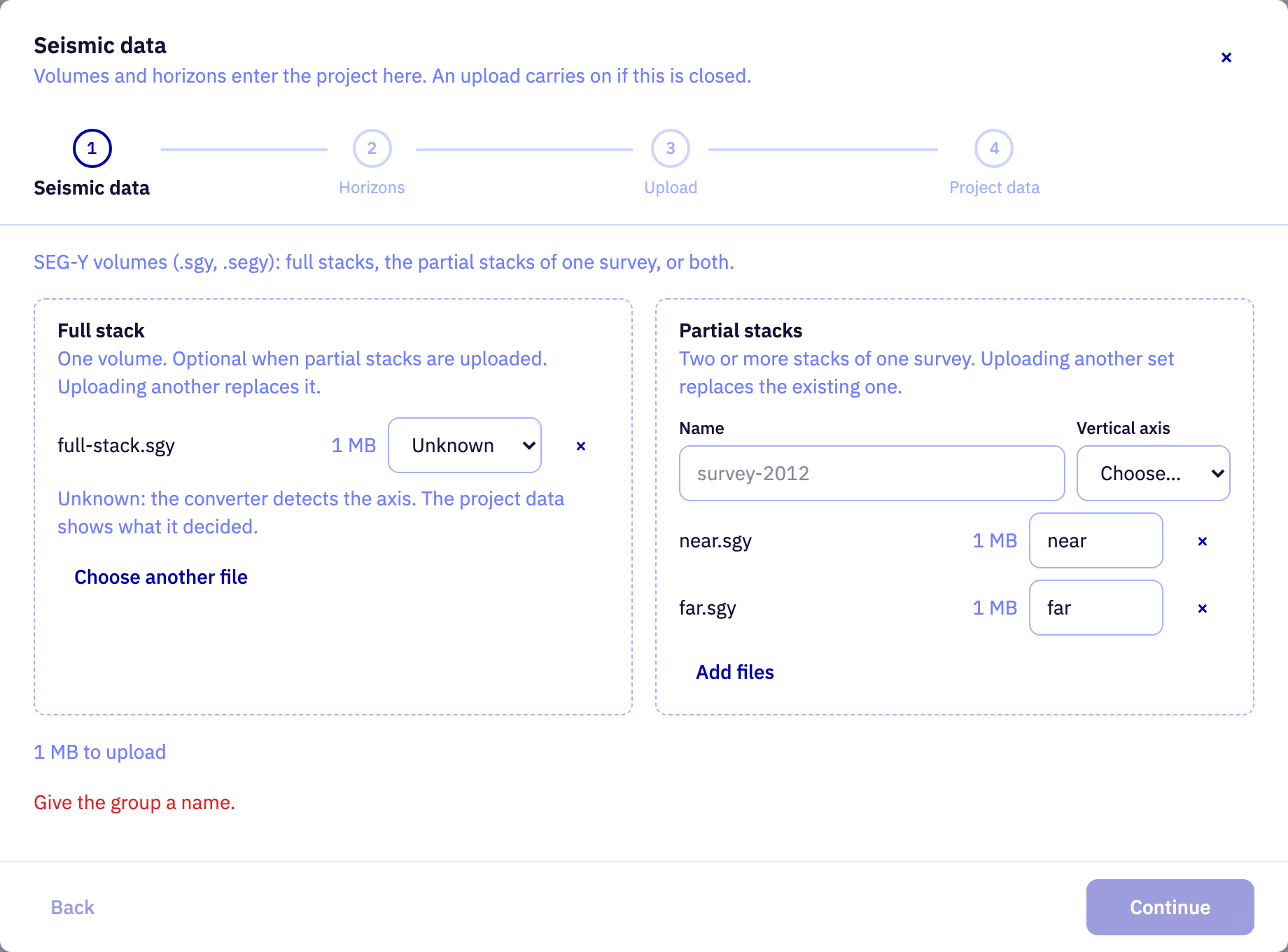Image resolution: width=1288 pixels, height=952 pixels.
Task: Close the Seismic data dialog
Action: point(1226,57)
